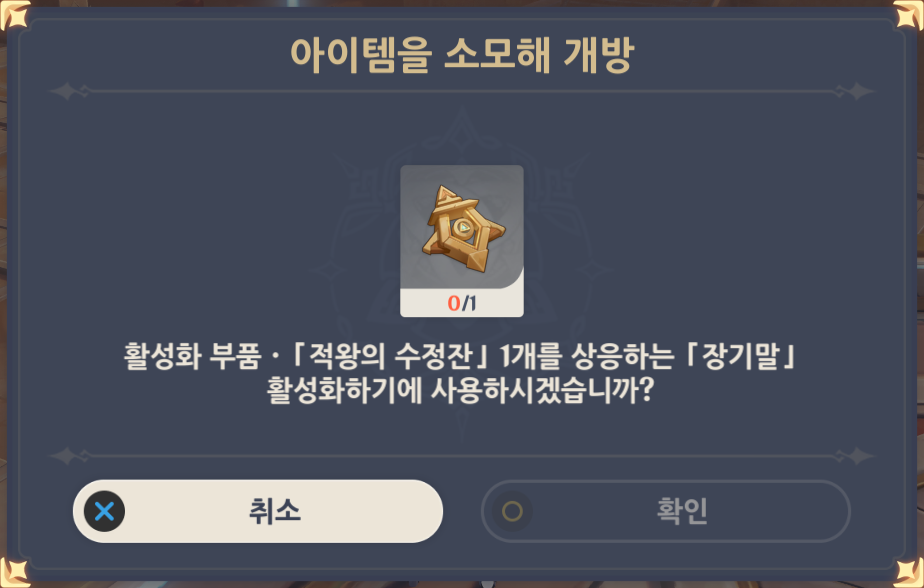Cancel the dialog with the 취소 button

pyautogui.click(x=258, y=511)
